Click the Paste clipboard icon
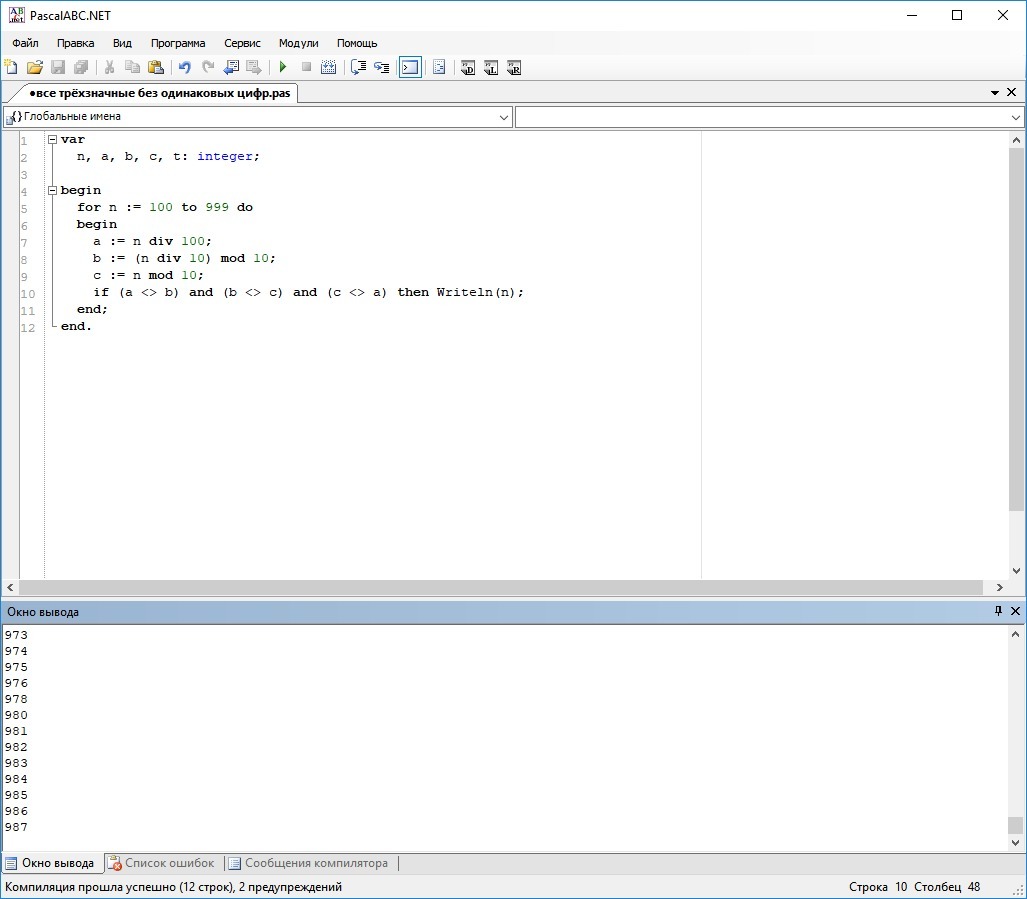The height and width of the screenshot is (899, 1027). [x=156, y=67]
